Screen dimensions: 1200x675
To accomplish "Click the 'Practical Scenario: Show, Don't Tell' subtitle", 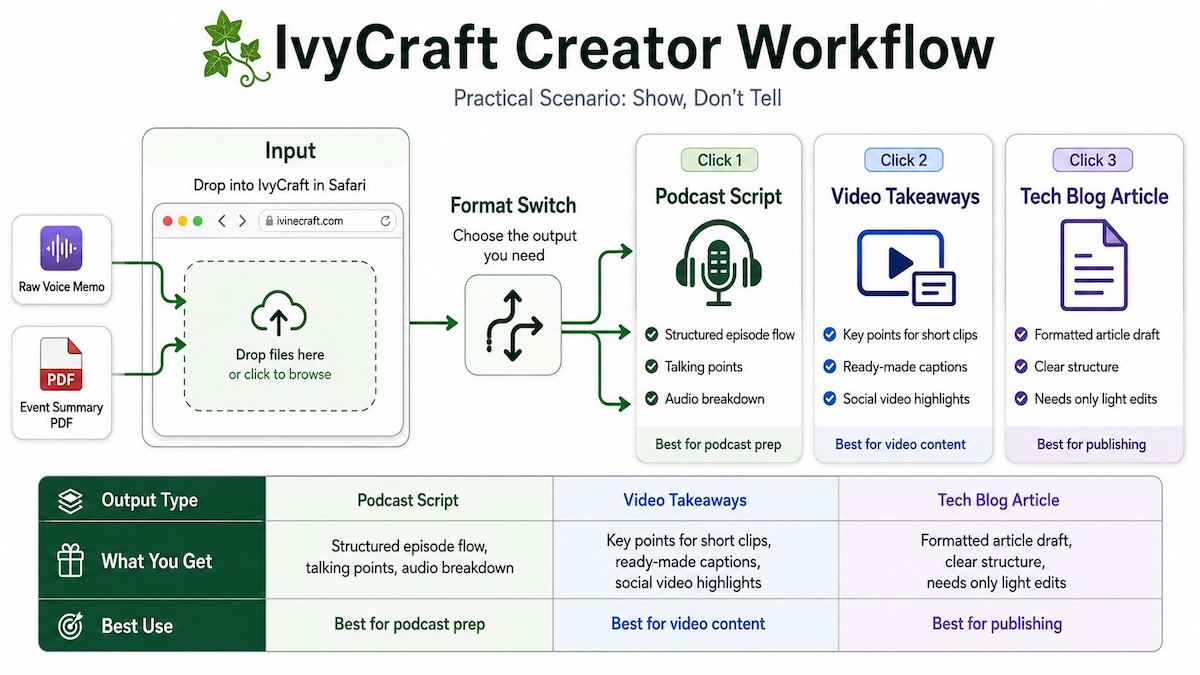I will (x=617, y=98).
